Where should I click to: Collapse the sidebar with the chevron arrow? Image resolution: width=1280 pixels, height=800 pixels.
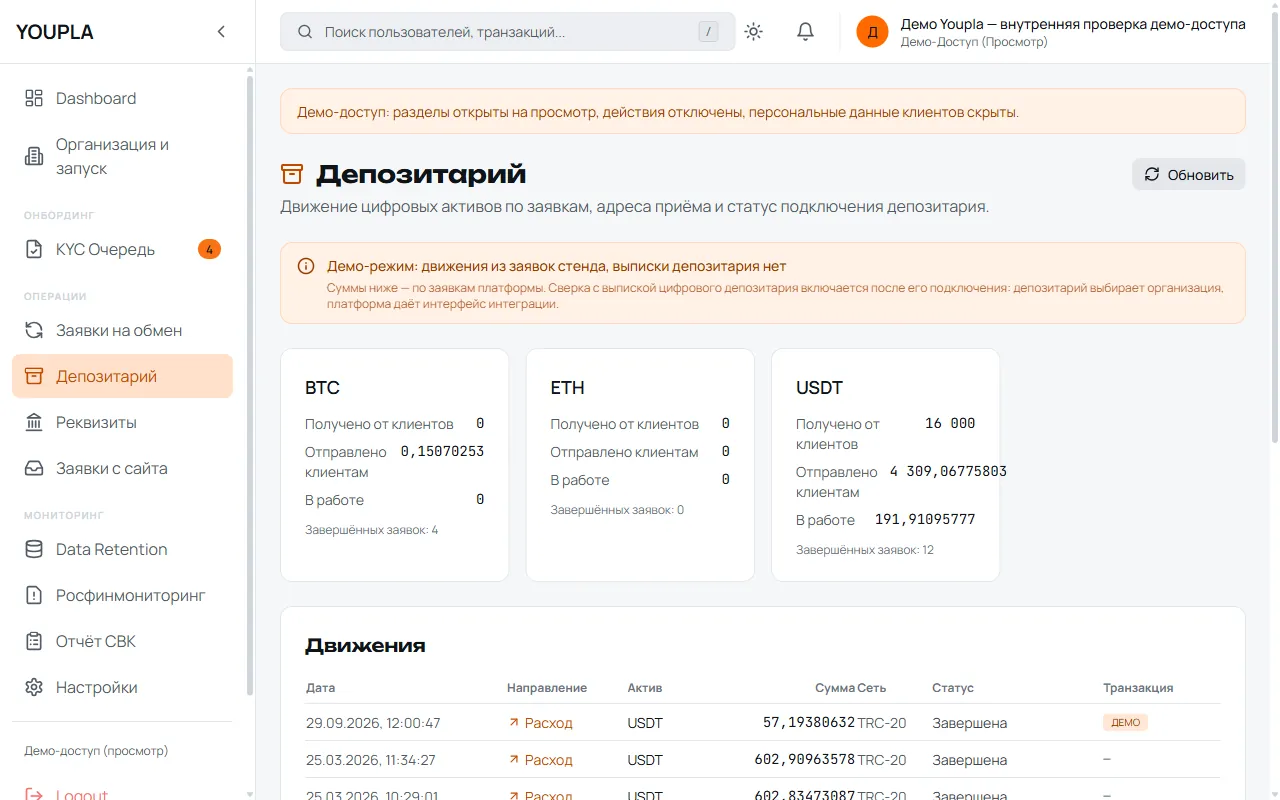click(221, 32)
